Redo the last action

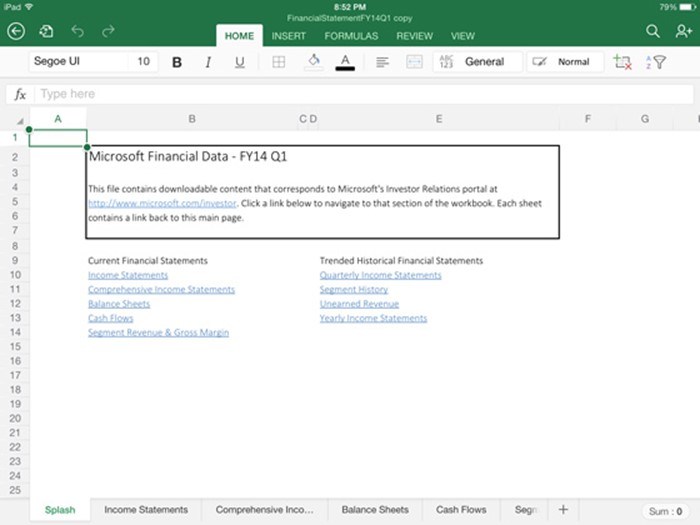tap(108, 31)
